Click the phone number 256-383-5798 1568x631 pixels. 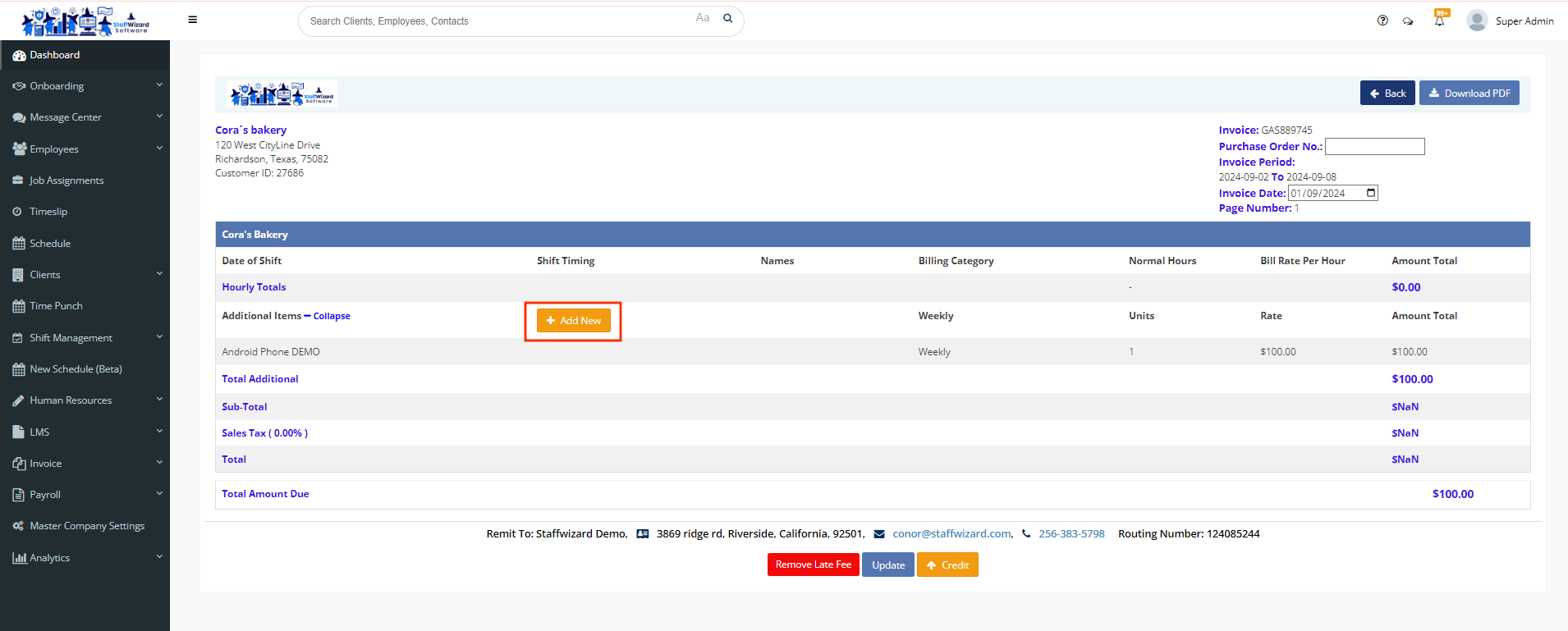coord(1071,534)
